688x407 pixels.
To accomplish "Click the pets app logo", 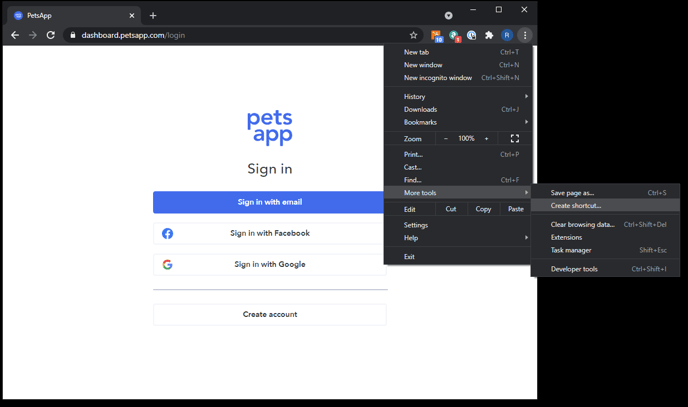I will click(x=269, y=127).
